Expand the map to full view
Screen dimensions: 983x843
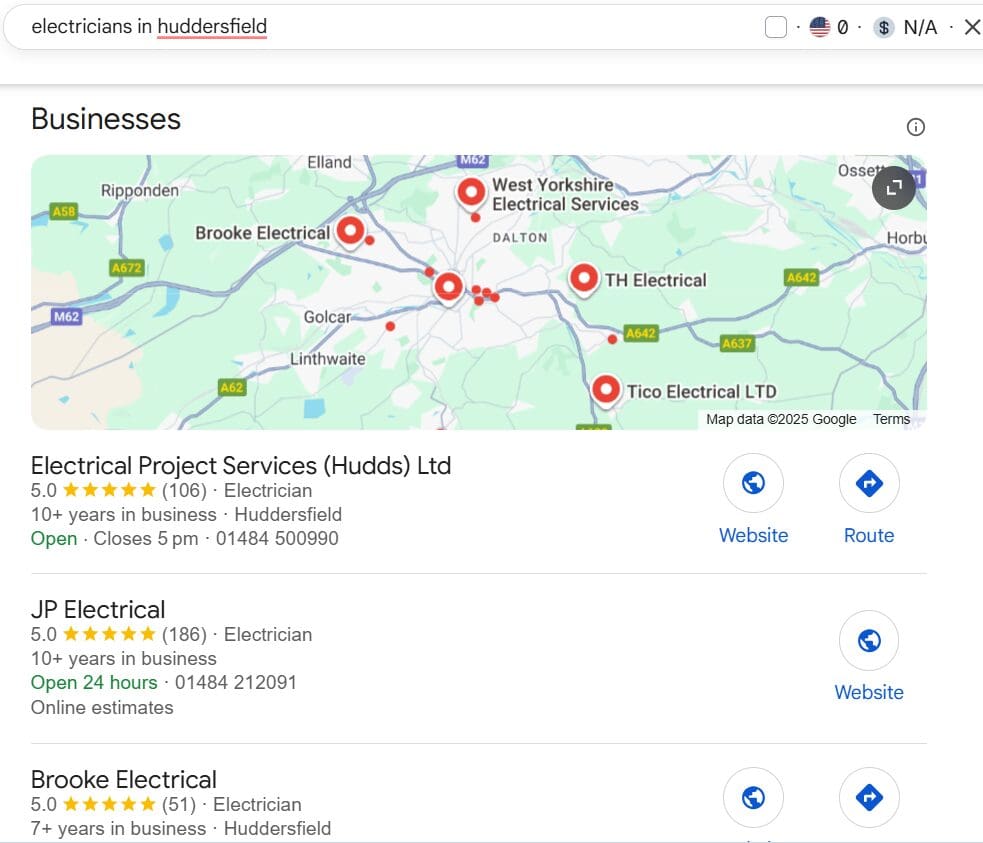tap(893, 187)
